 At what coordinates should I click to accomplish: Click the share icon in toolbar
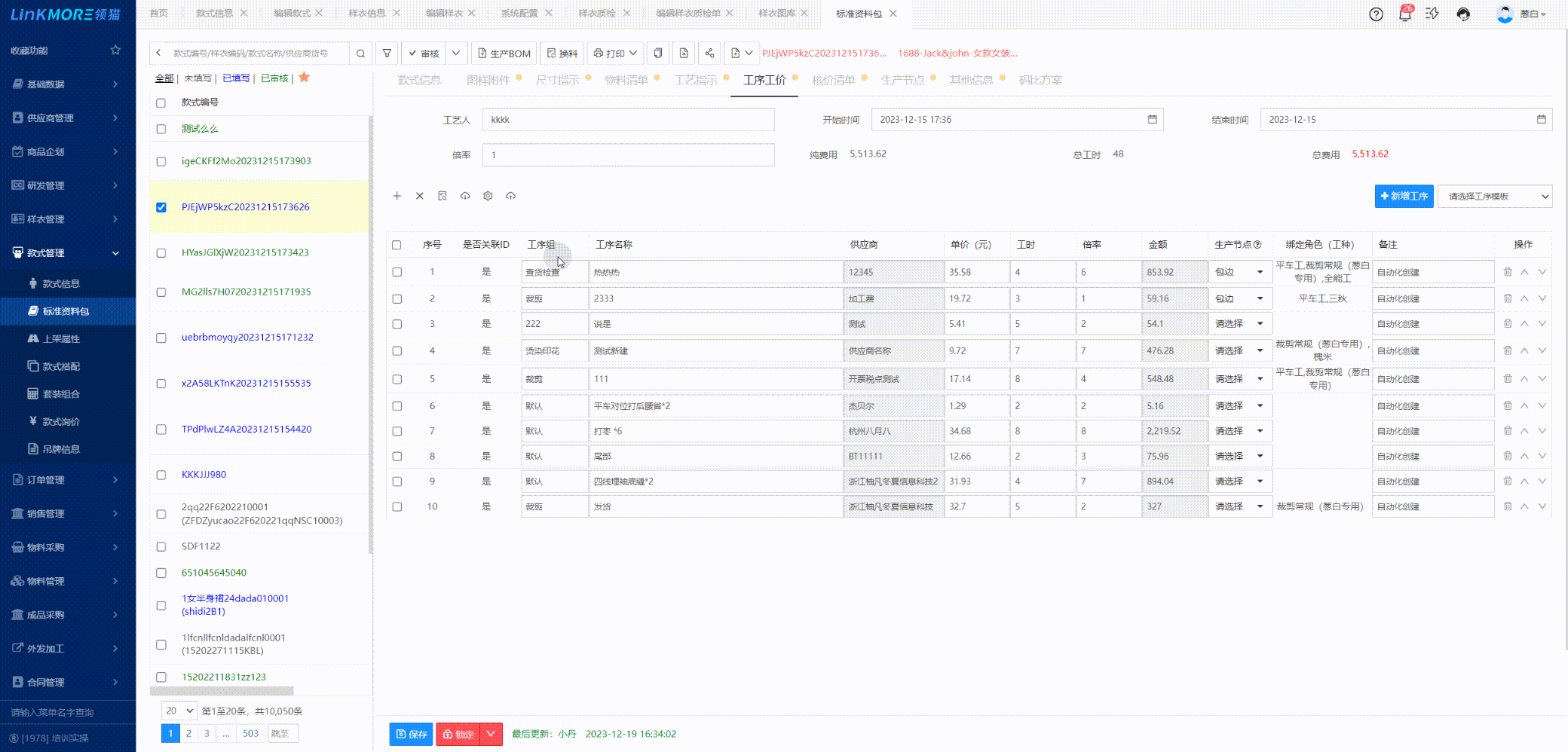[x=709, y=53]
